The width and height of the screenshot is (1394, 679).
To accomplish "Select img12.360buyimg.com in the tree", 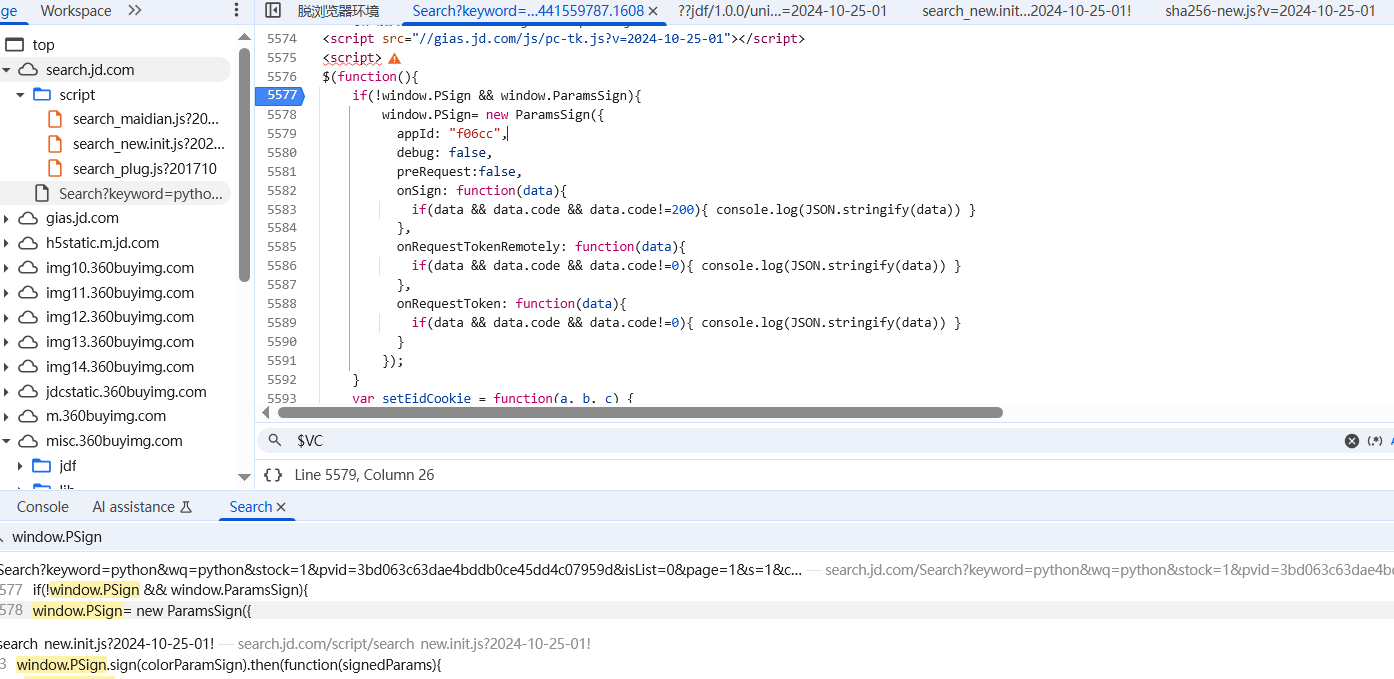I will click(x=120, y=317).
